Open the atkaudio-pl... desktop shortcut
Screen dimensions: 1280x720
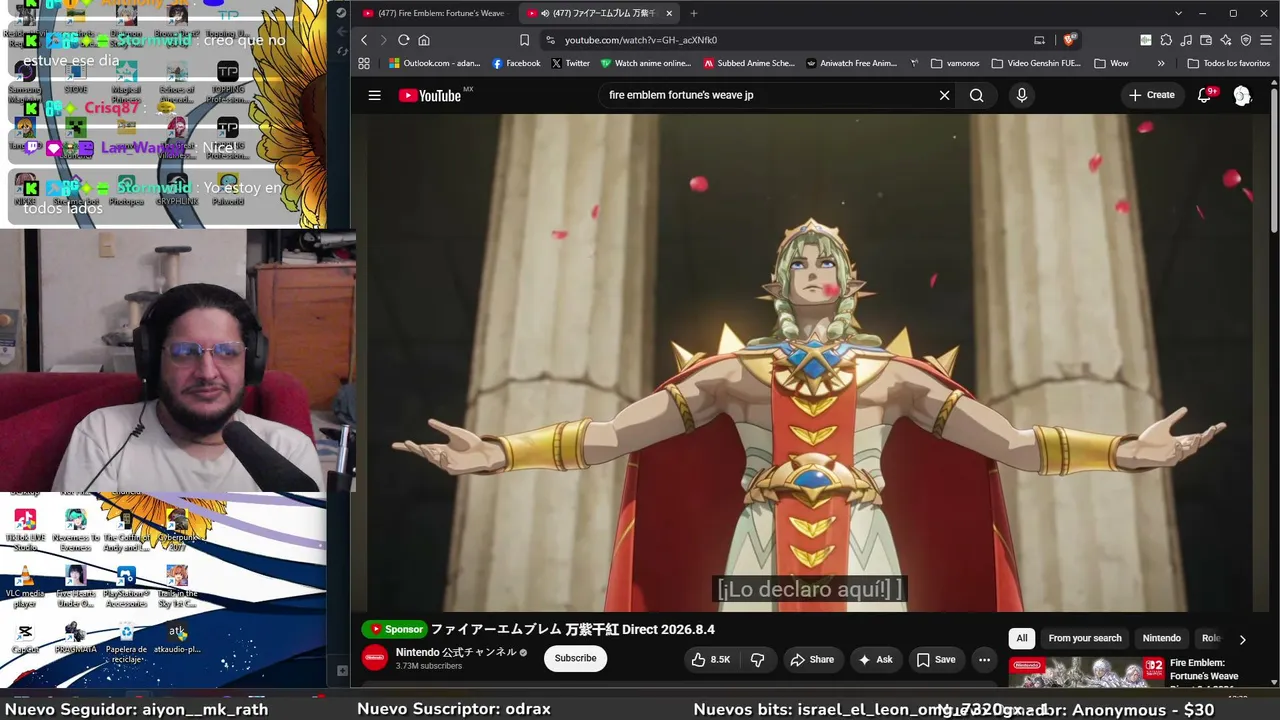(x=177, y=638)
